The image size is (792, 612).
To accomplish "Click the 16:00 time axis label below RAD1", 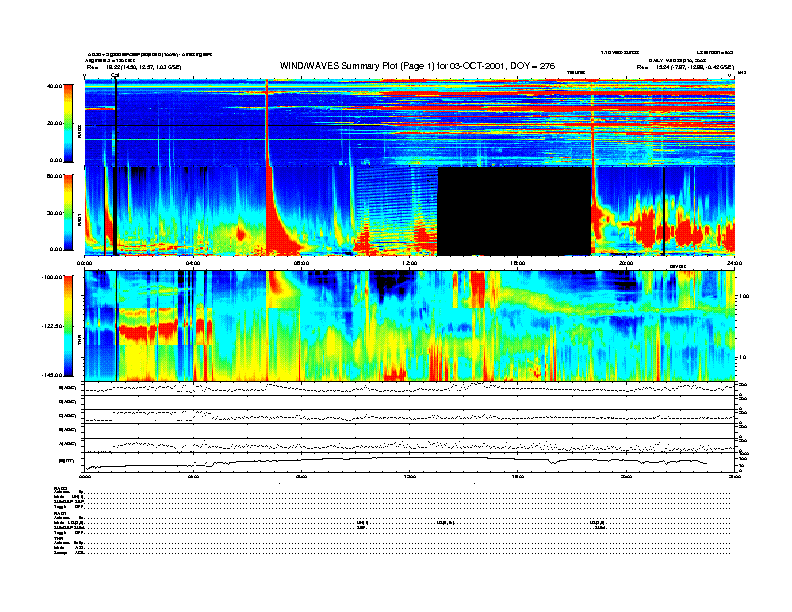I will [x=517, y=263].
